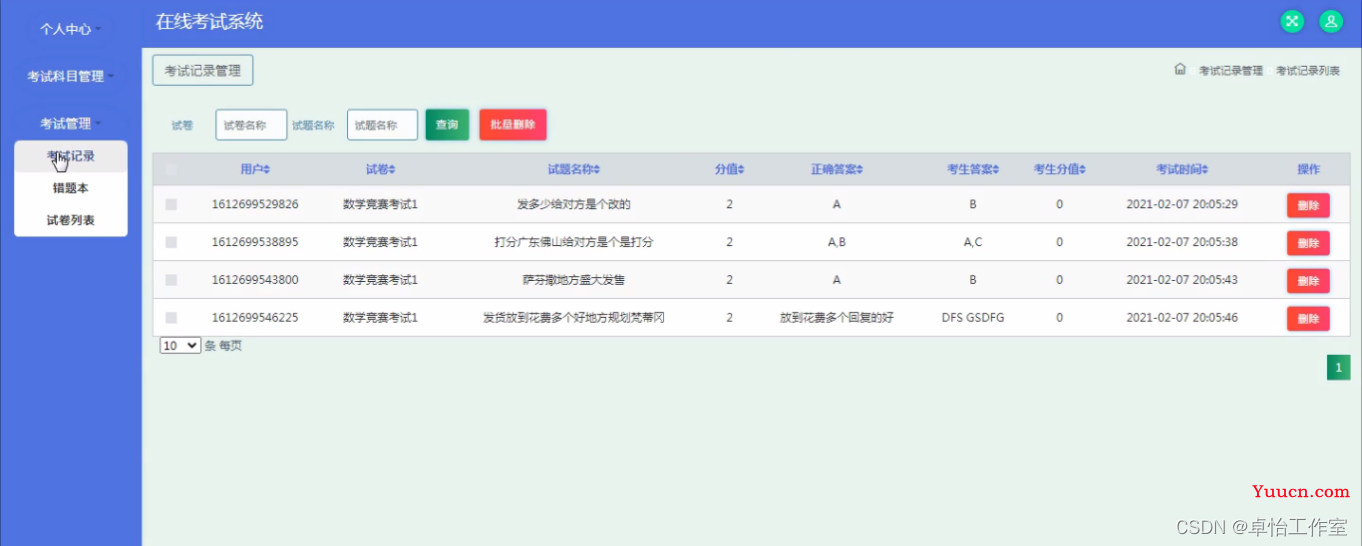Sort table by 正确答案 column
Viewport: 1362px width, 546px height.
[x=837, y=170]
